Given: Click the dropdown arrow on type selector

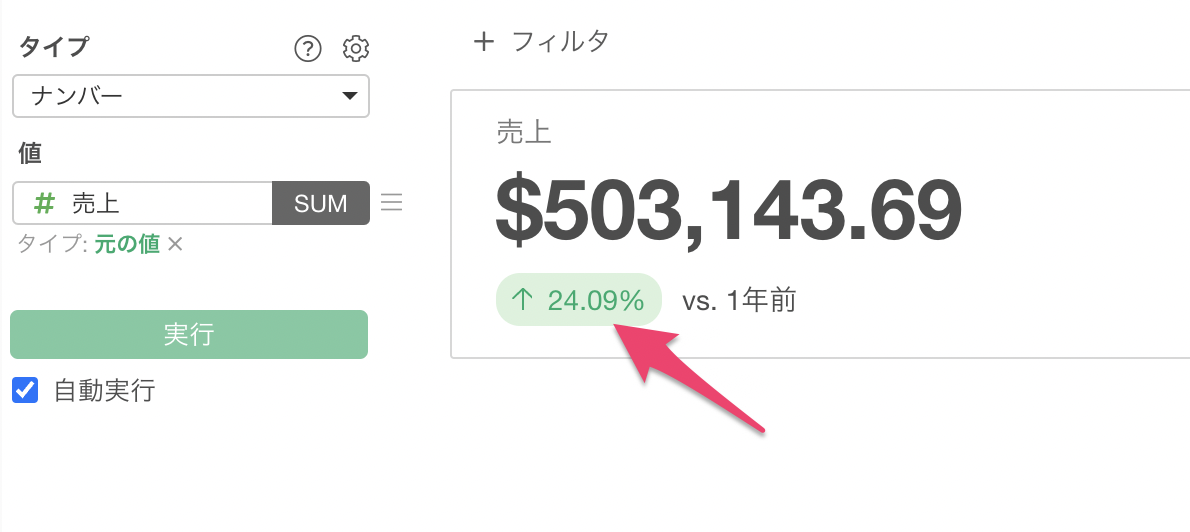Looking at the screenshot, I should click(349, 97).
